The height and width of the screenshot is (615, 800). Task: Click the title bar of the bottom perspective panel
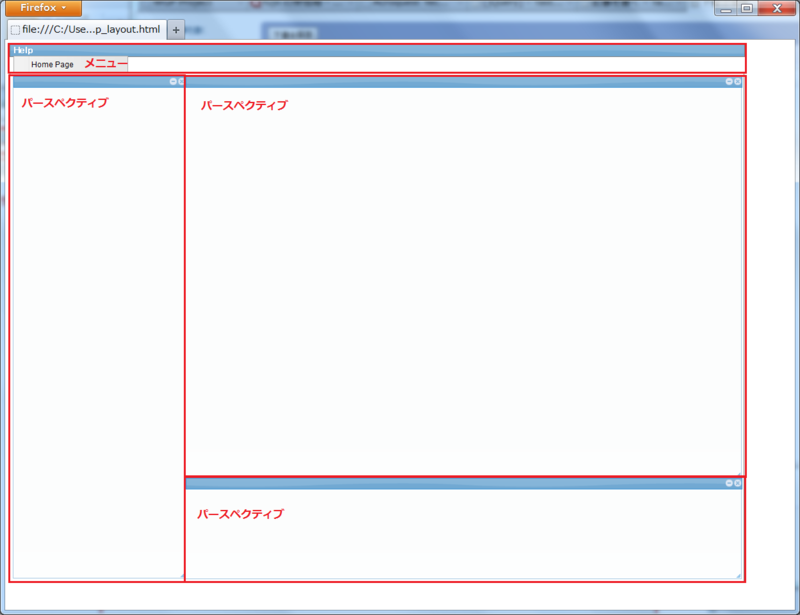450,483
